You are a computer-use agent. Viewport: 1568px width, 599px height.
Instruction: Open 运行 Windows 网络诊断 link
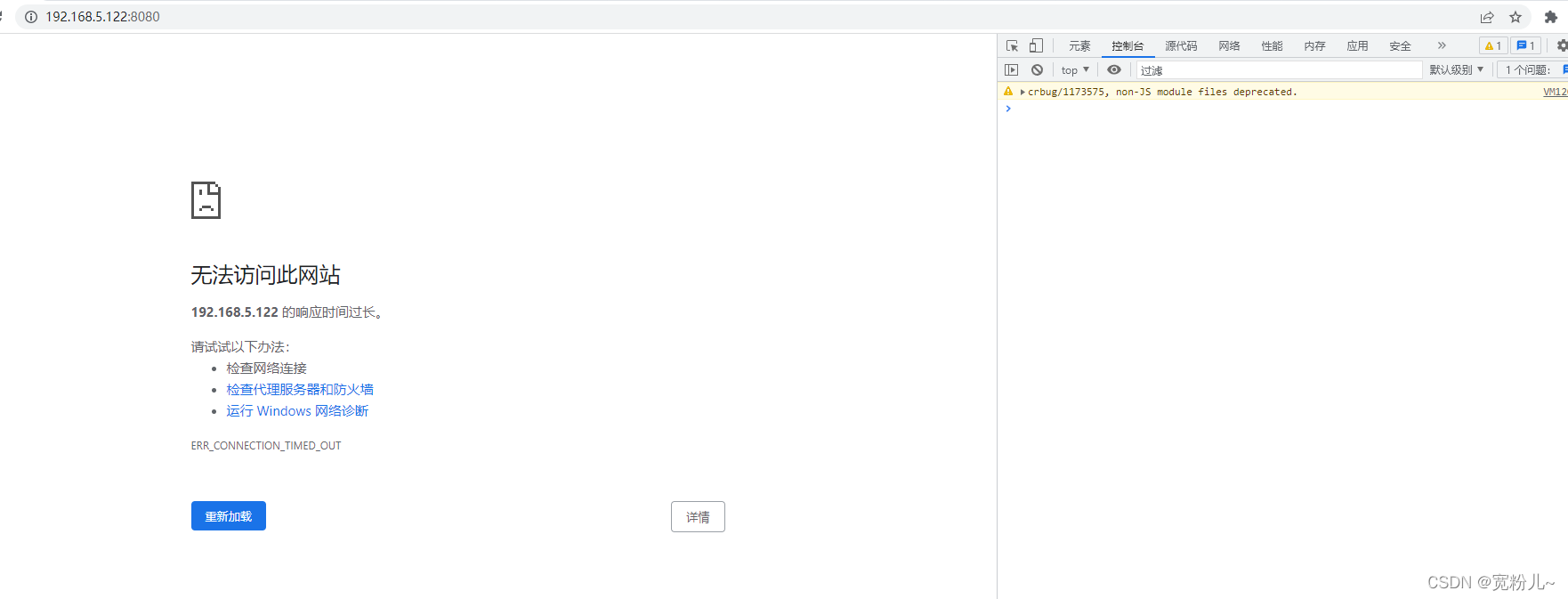pos(297,410)
